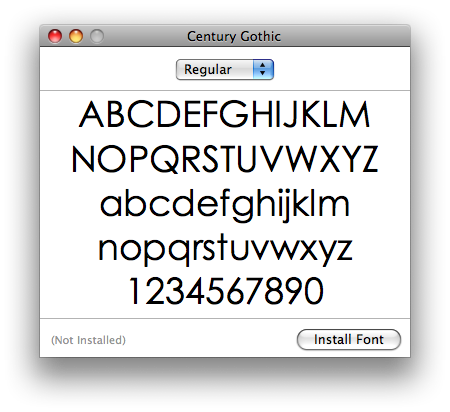Open the Regular font style dropdown

[x=225, y=69]
